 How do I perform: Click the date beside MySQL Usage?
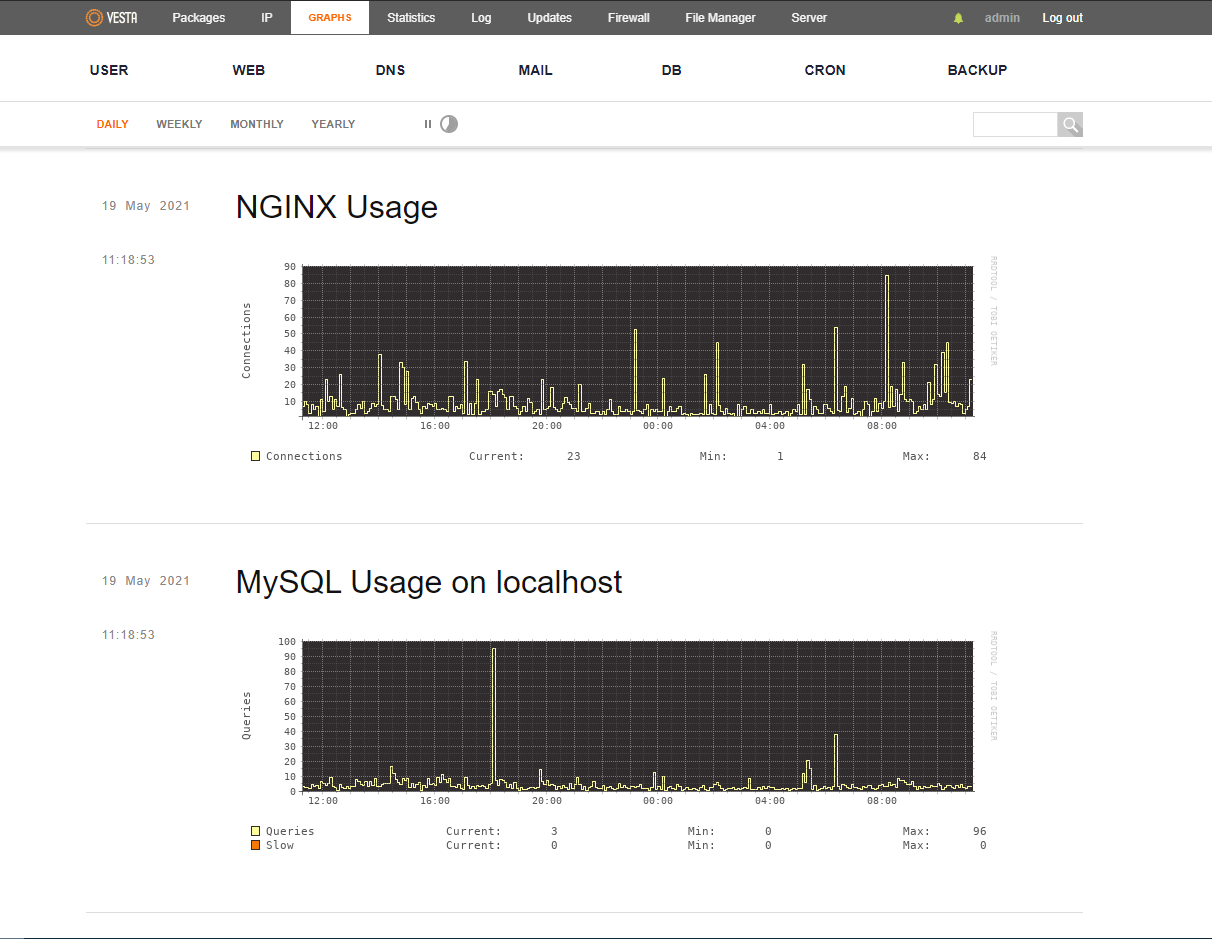pyautogui.click(x=146, y=581)
